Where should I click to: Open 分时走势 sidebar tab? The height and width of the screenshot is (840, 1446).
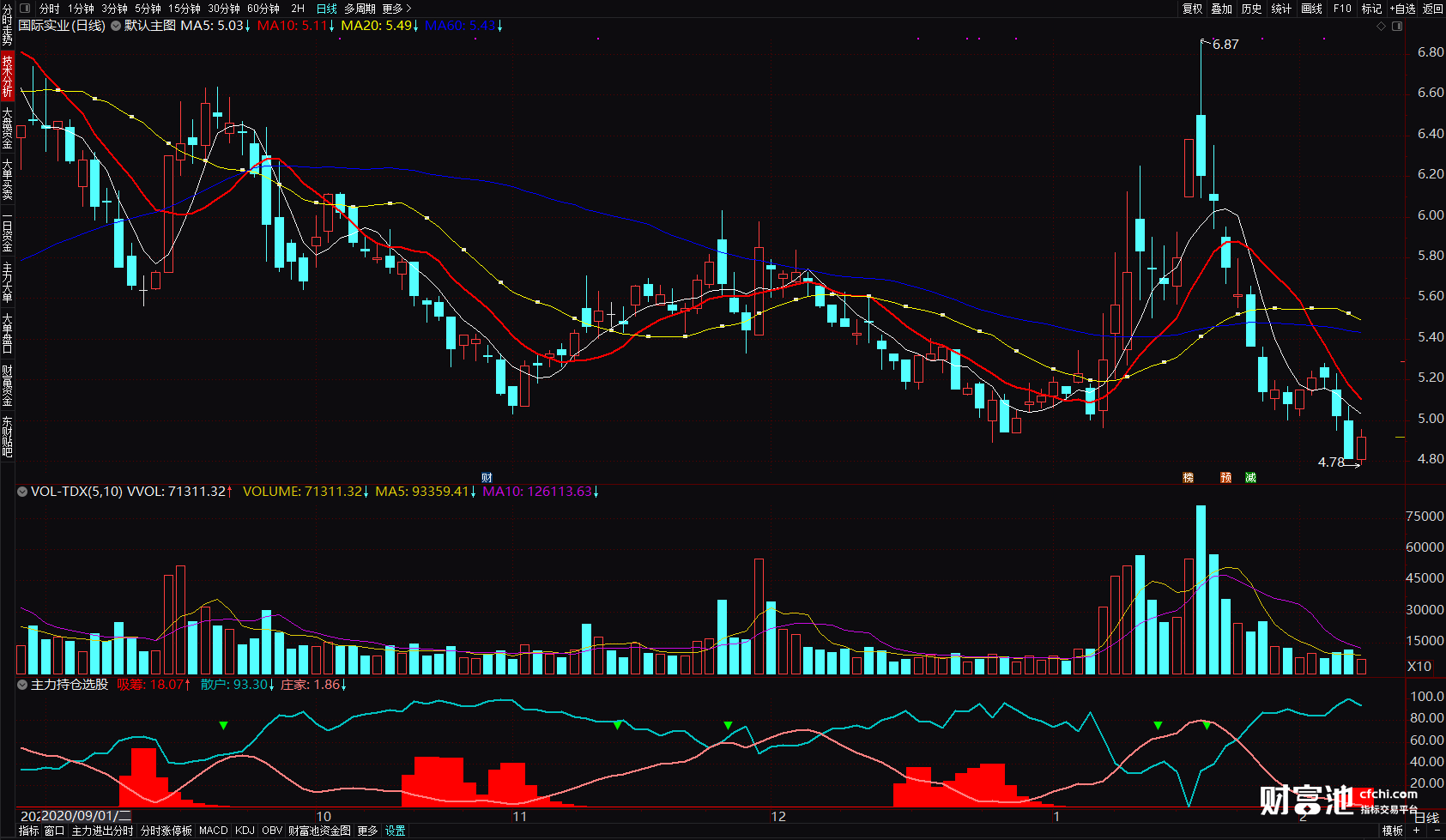click(7, 25)
